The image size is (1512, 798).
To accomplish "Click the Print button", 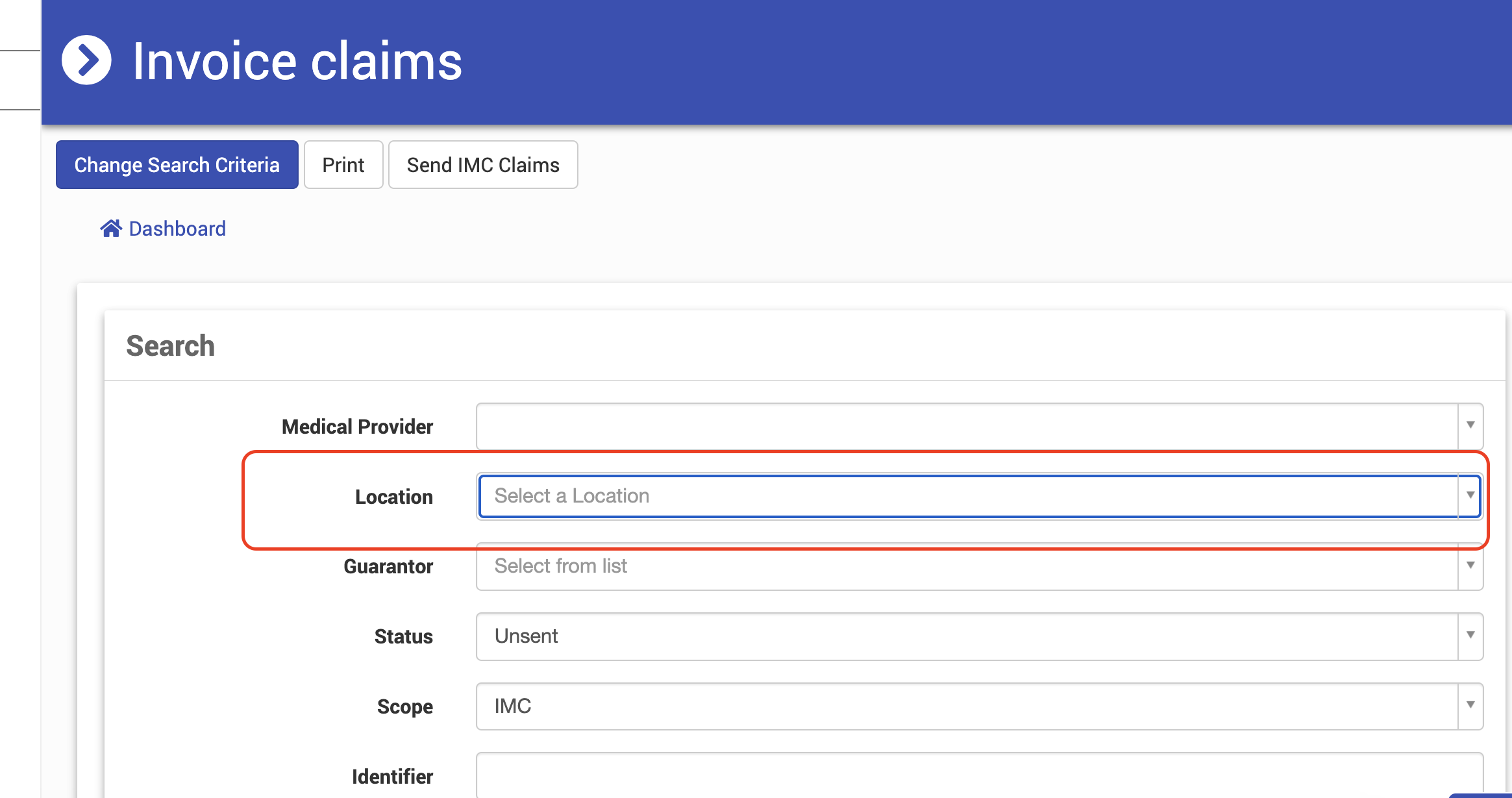I will coord(343,165).
